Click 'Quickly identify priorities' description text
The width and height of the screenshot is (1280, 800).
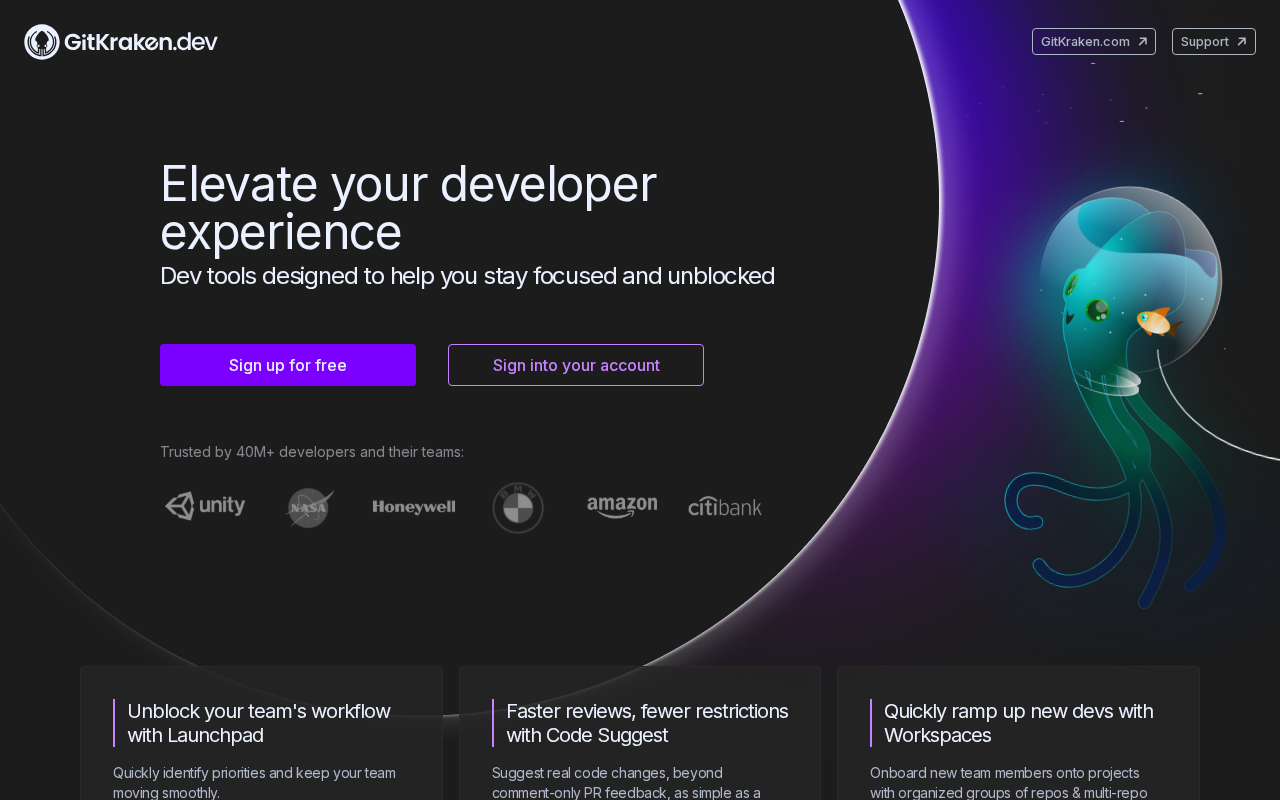[254, 782]
